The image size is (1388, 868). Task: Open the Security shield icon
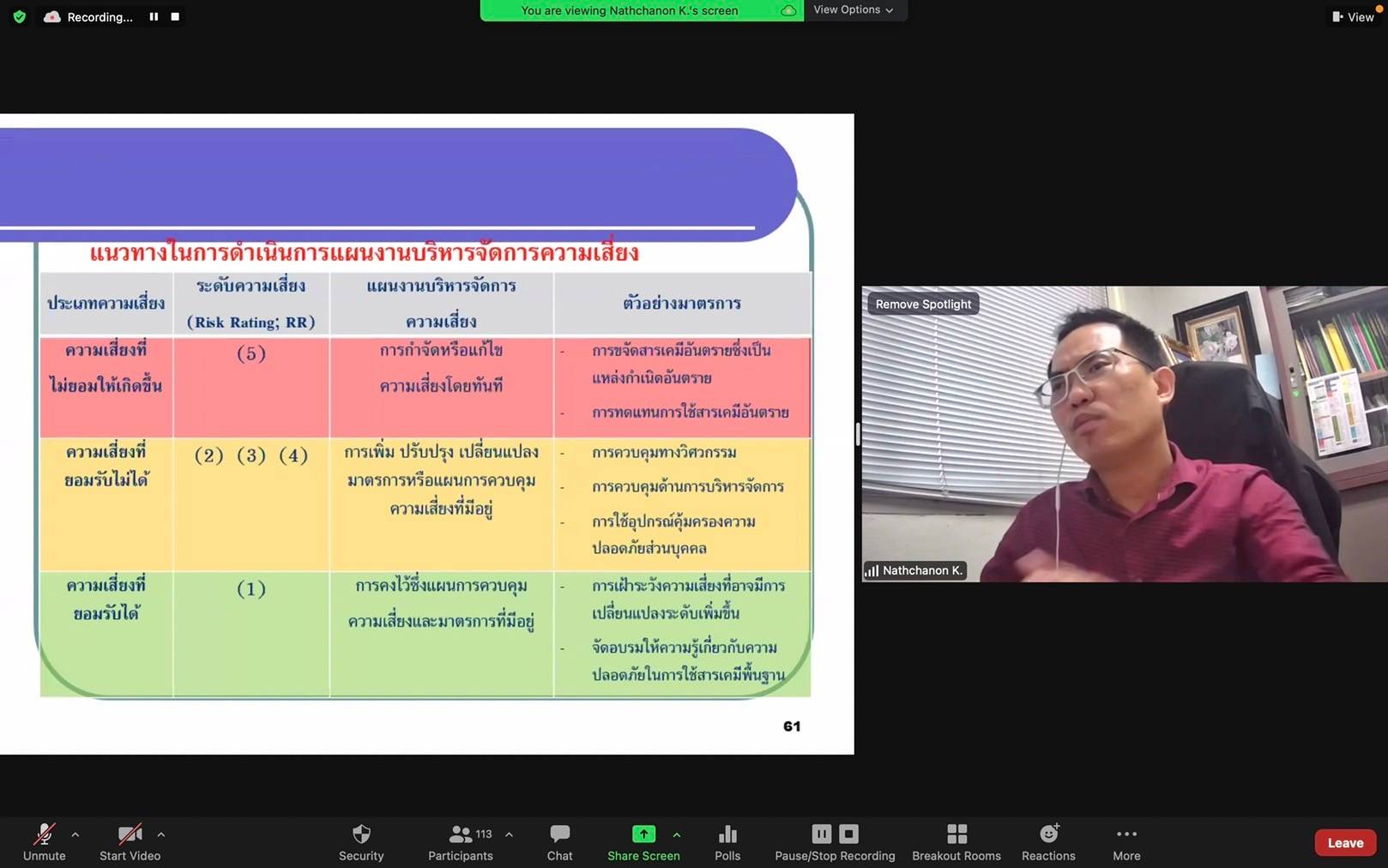pos(361,834)
